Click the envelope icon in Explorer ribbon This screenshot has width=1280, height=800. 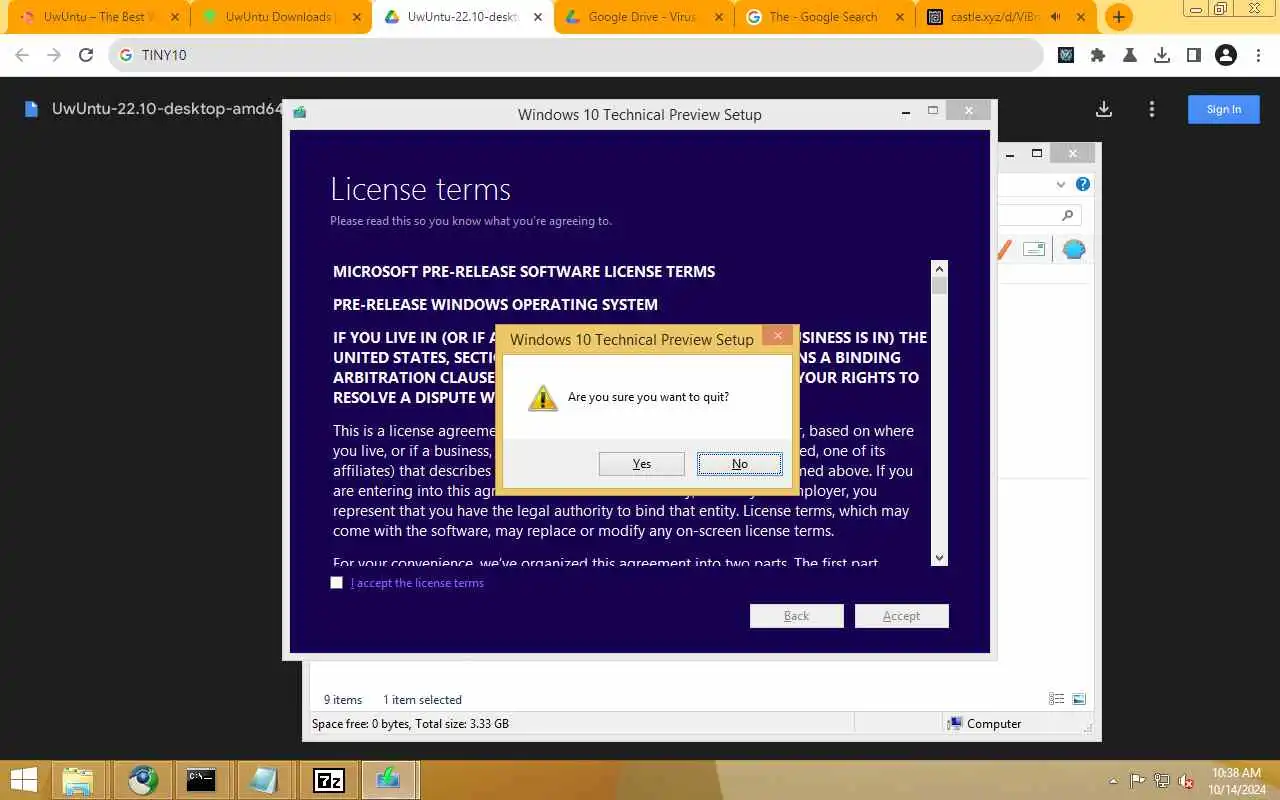click(x=1034, y=249)
